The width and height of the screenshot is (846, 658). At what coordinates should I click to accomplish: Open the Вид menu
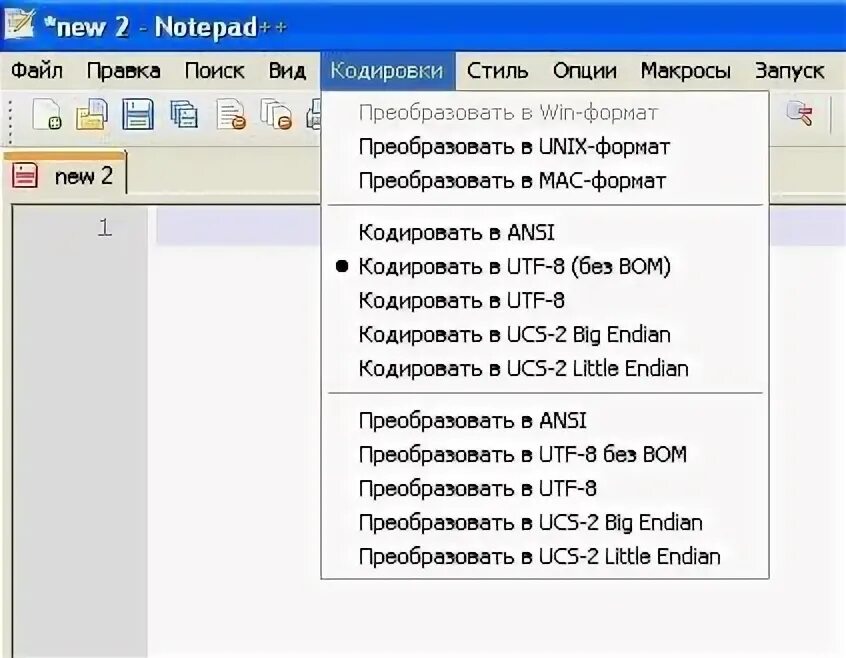point(288,71)
